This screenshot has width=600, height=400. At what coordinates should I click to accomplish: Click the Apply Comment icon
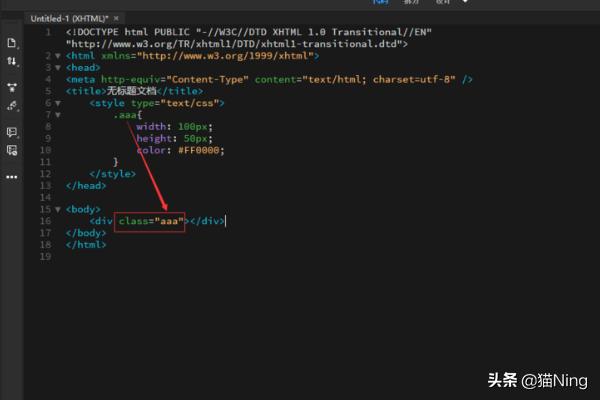coord(12,132)
